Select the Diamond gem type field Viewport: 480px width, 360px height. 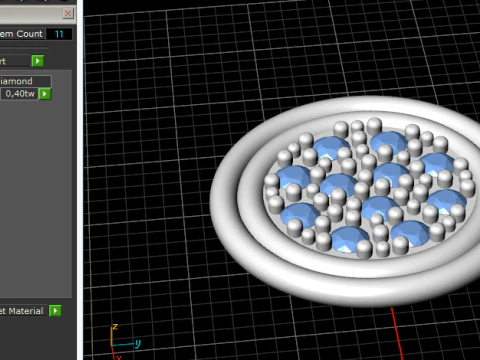tap(26, 81)
